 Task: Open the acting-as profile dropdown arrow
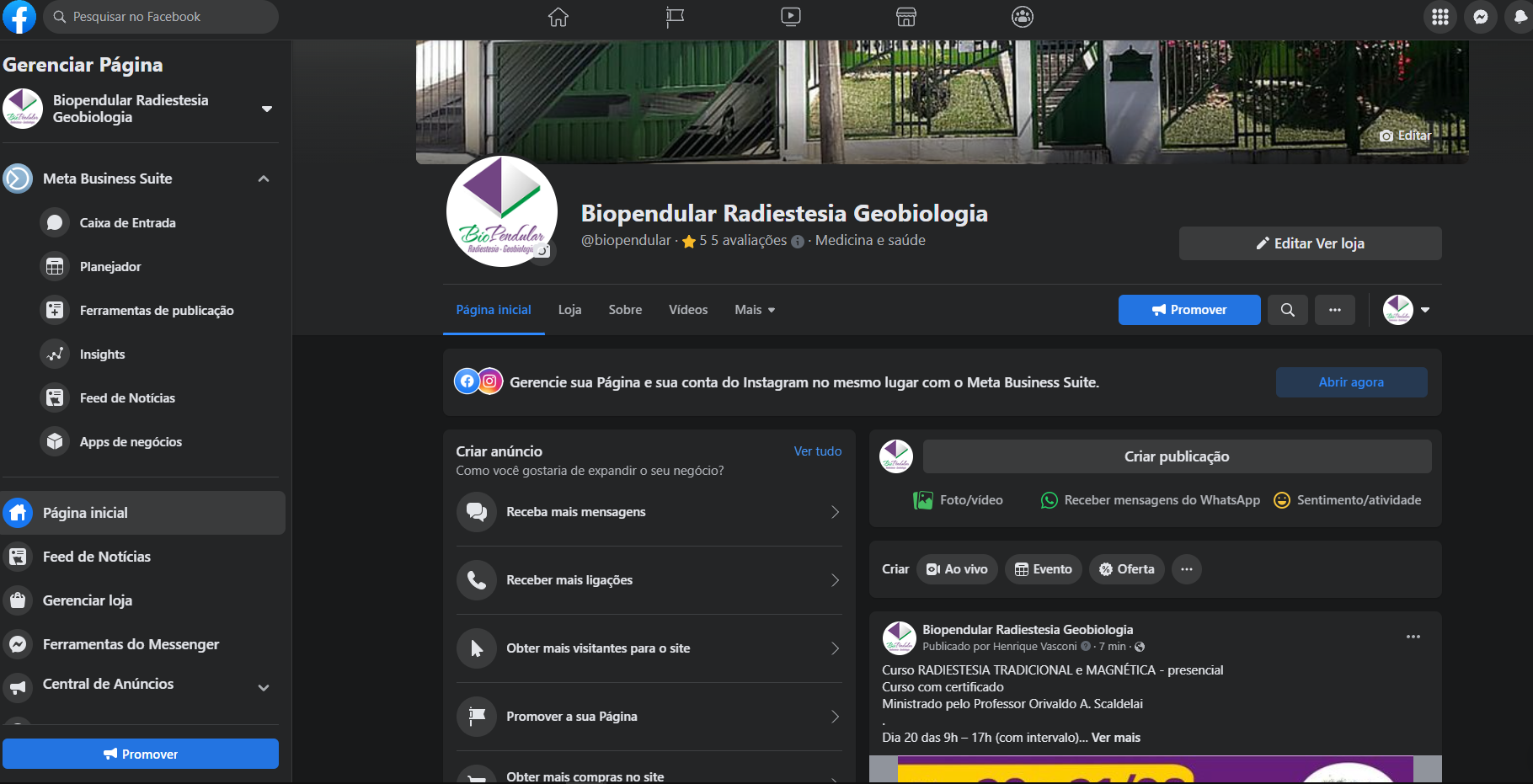[1425, 310]
